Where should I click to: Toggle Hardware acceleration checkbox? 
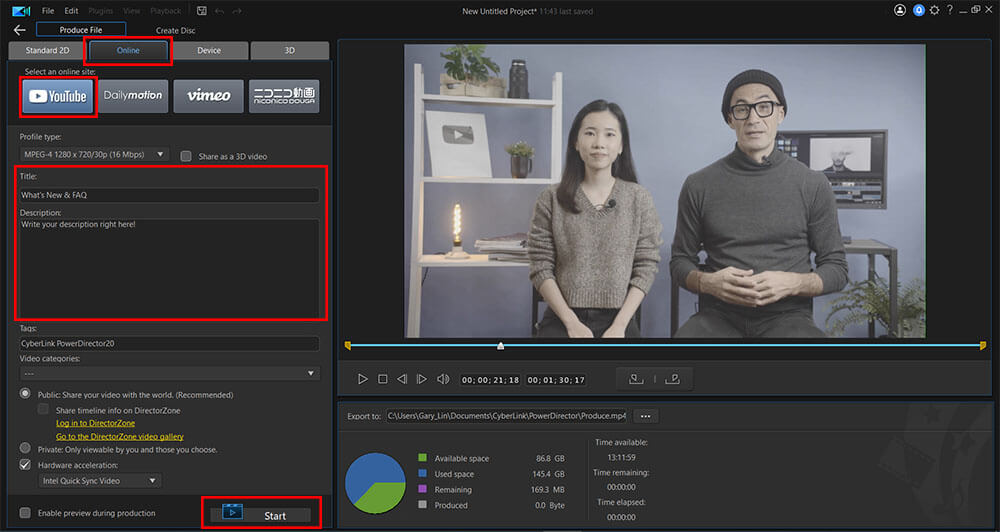coord(25,465)
